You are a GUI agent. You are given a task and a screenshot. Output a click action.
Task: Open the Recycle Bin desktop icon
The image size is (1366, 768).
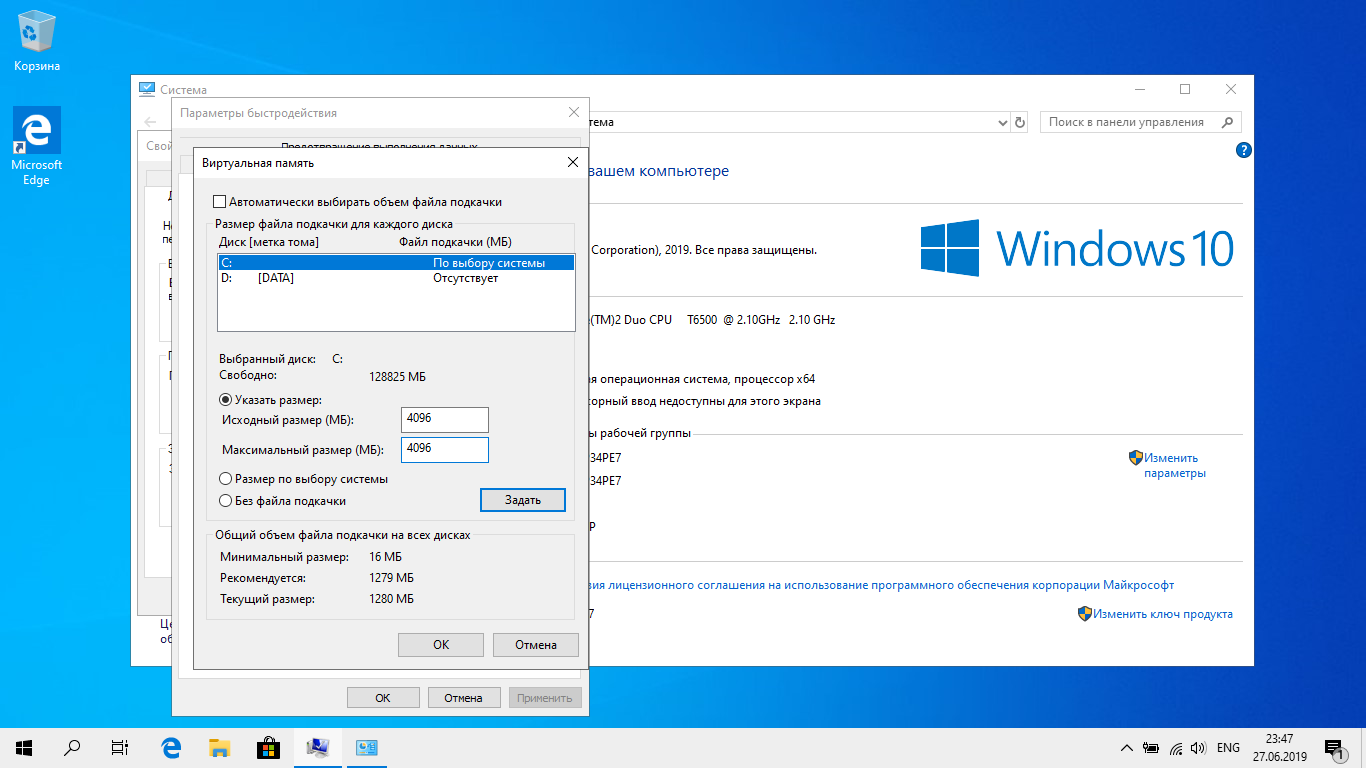pyautogui.click(x=37, y=38)
